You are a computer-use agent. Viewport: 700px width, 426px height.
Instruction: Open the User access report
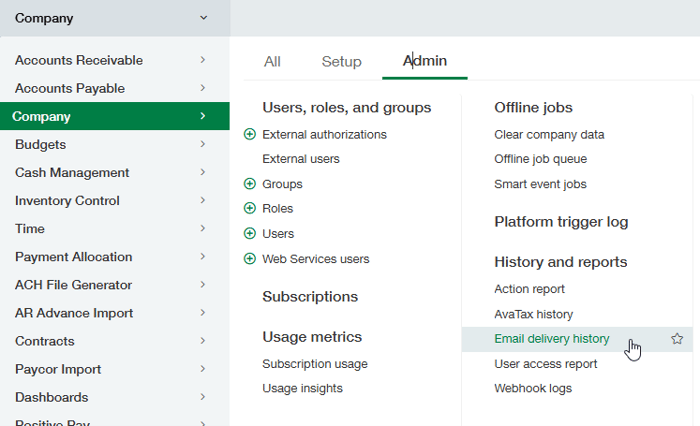(x=545, y=364)
